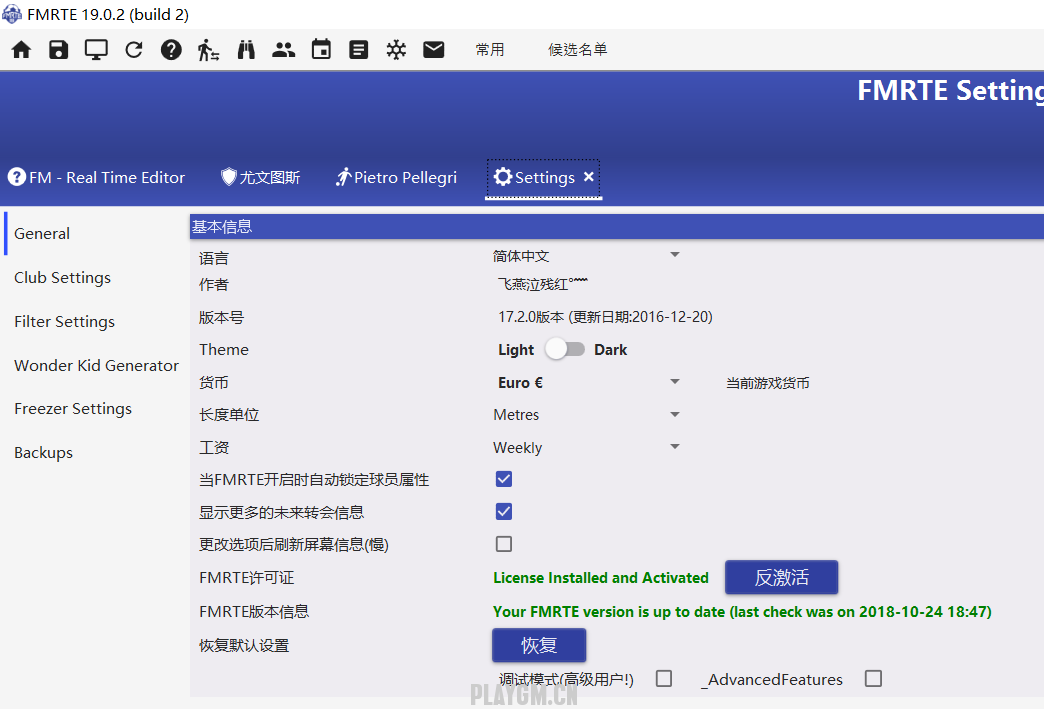
Task: Enable 更改选项后刷新屏幕信息(慢) checkbox
Action: (x=504, y=545)
